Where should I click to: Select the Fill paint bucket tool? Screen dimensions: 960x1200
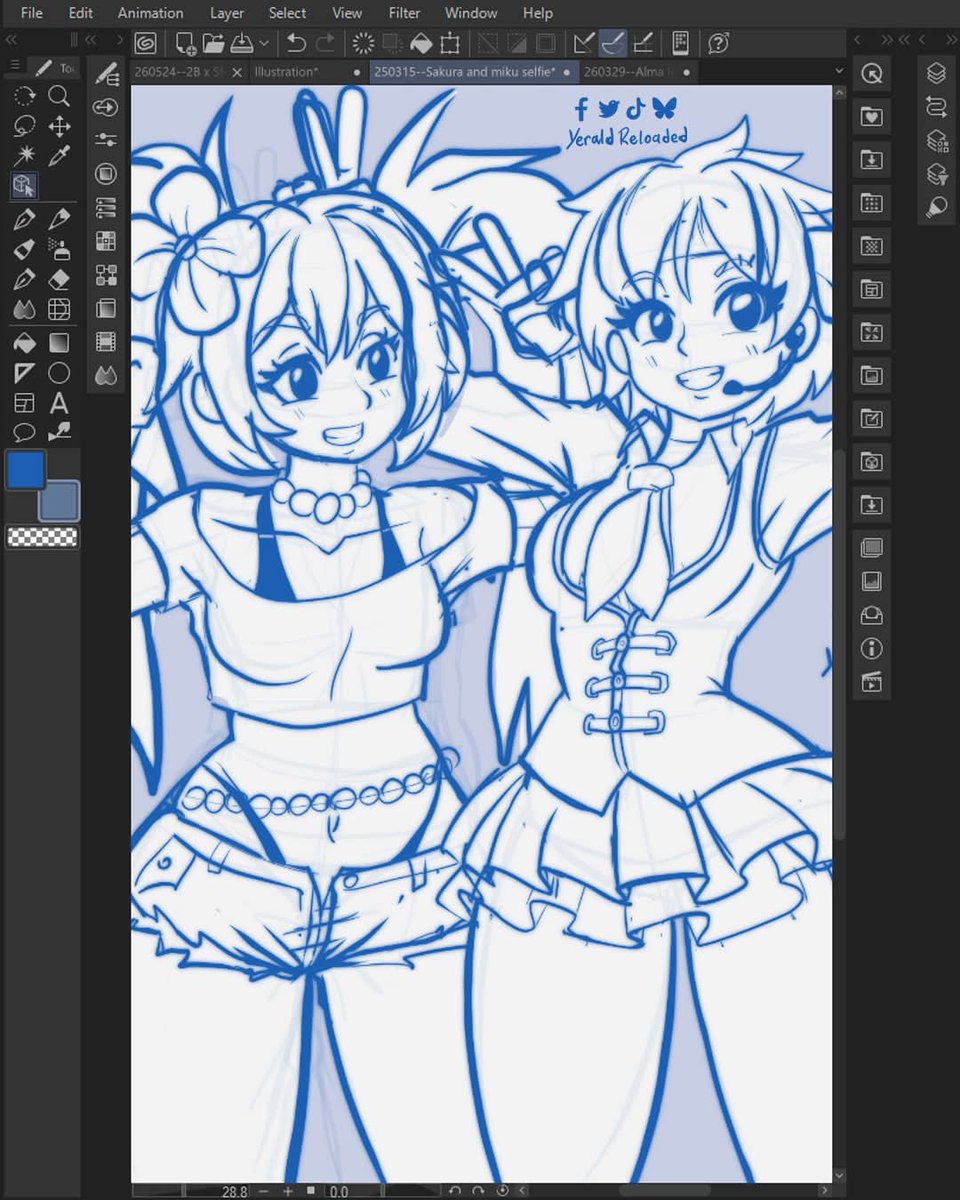pos(25,343)
